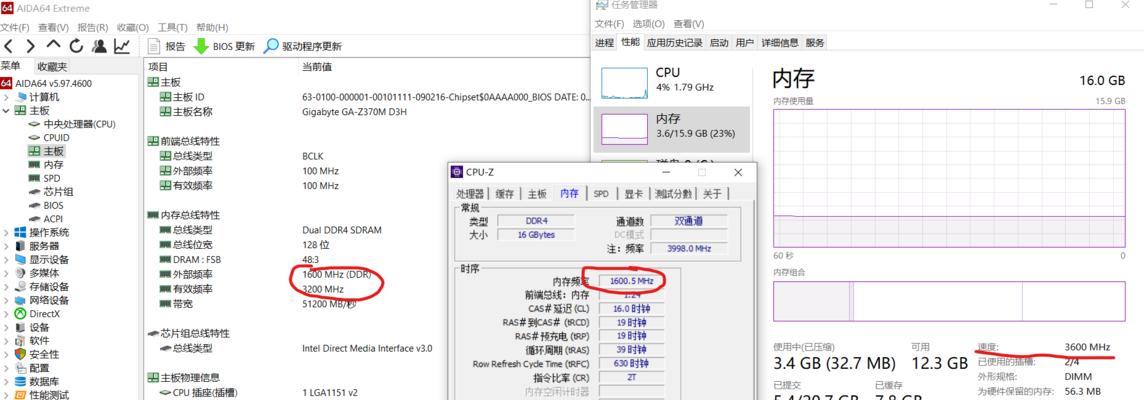
Task: Click the 51200 MB/秒 bandwidth value
Action: click(x=329, y=304)
